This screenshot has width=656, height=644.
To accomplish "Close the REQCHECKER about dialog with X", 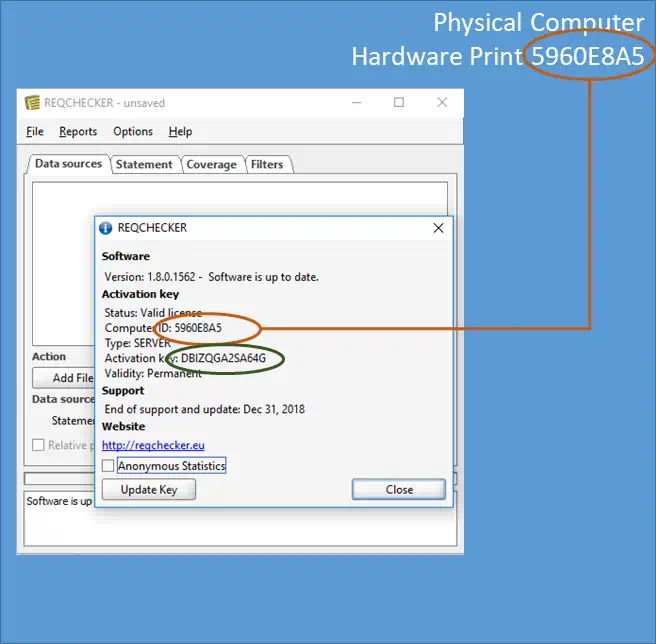I will coord(438,228).
